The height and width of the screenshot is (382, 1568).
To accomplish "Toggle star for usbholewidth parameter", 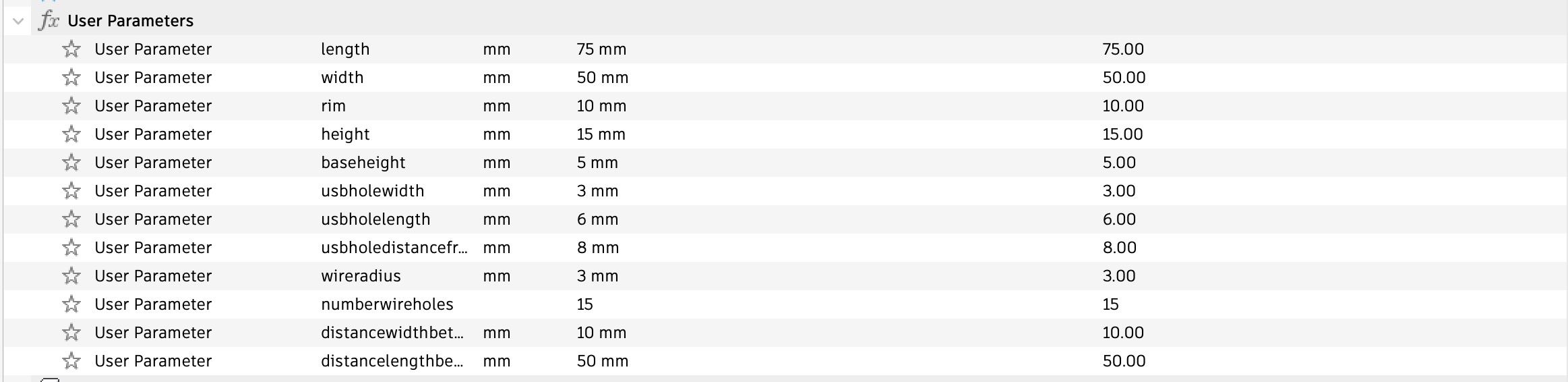I will tap(71, 191).
